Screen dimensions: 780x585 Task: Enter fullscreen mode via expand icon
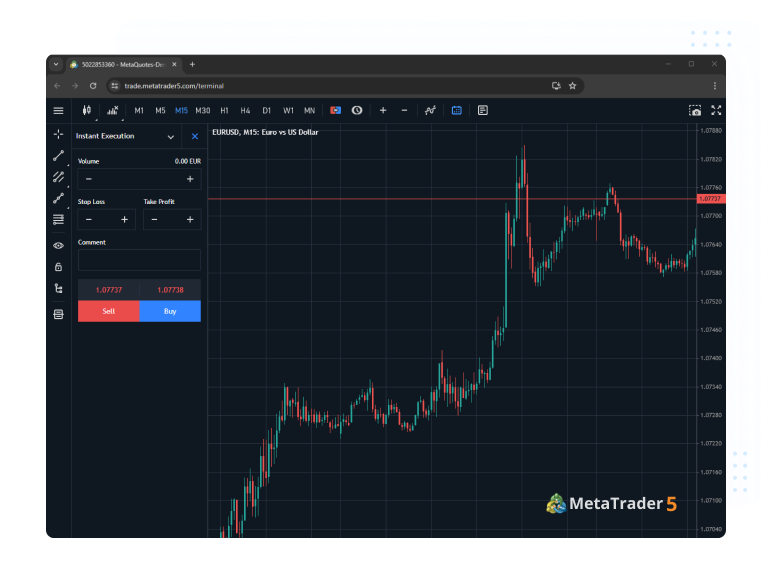pyautogui.click(x=716, y=110)
